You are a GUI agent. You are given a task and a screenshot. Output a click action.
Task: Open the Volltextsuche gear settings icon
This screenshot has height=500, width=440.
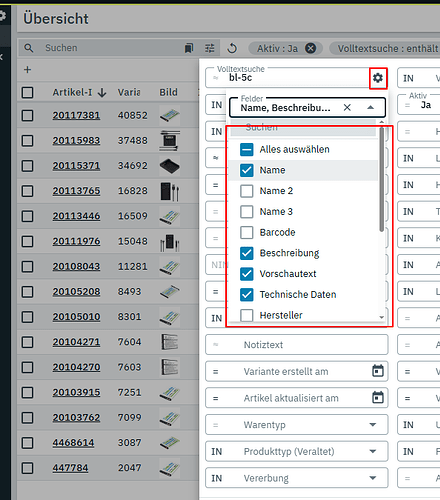(x=378, y=78)
